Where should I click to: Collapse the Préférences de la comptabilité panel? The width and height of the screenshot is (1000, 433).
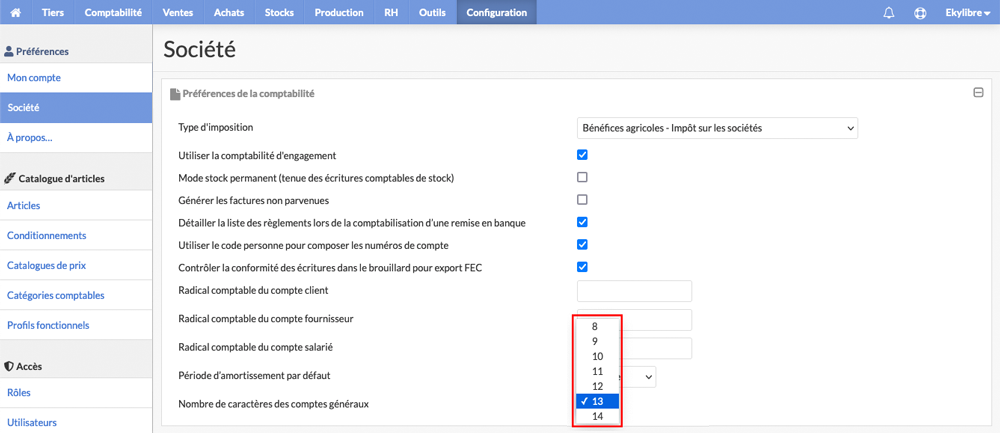978,93
